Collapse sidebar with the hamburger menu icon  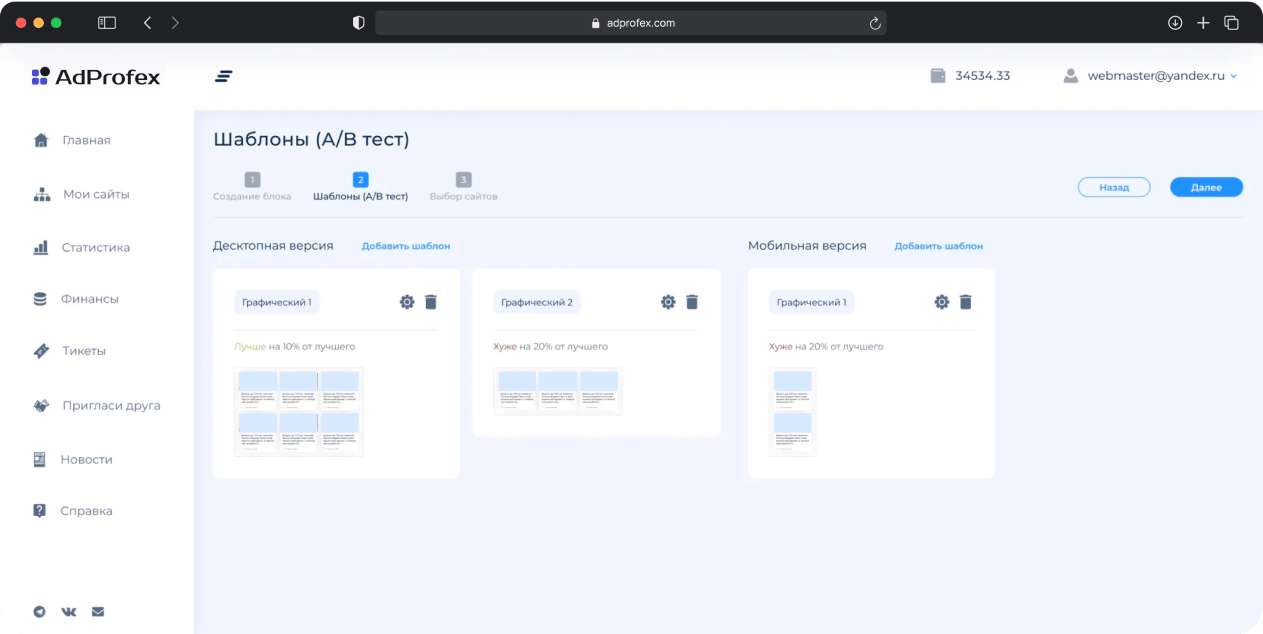coord(224,76)
